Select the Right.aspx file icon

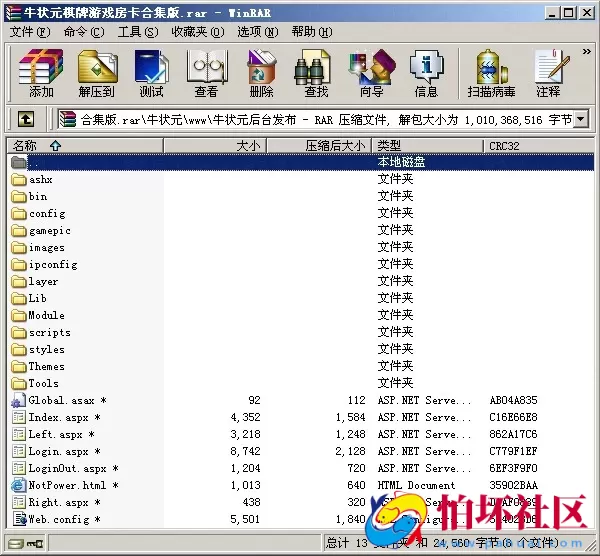[18, 502]
